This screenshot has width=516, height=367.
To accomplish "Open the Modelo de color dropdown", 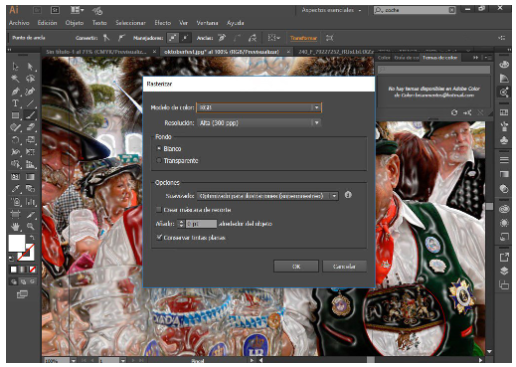I will (259, 107).
